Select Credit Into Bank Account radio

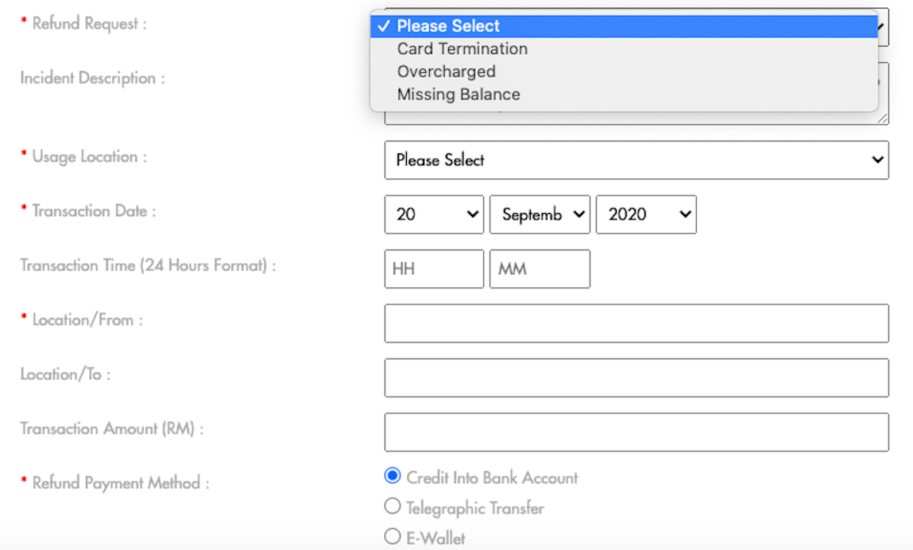click(392, 476)
